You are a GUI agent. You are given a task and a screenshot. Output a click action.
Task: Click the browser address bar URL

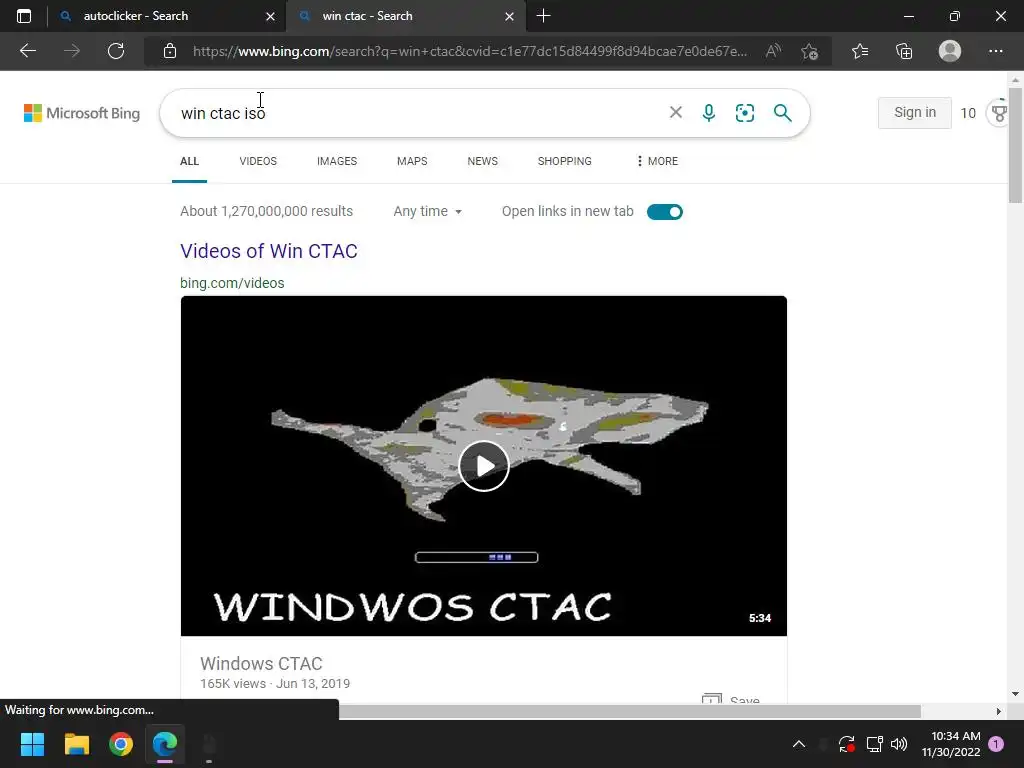point(470,51)
